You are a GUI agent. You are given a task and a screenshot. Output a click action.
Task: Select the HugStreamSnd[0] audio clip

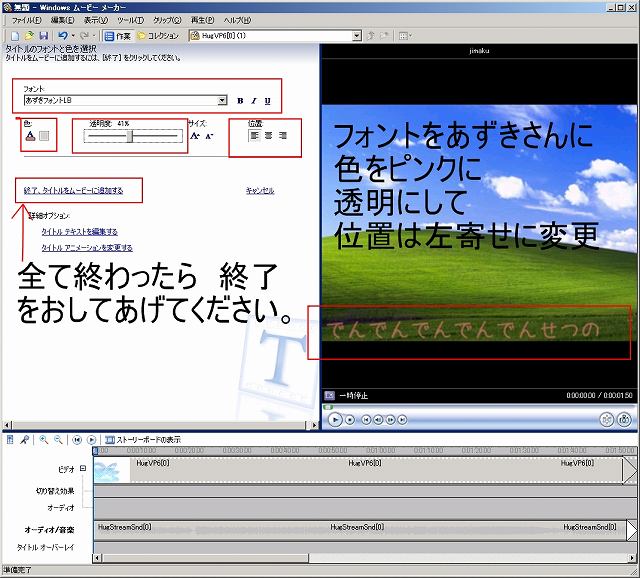(x=360, y=531)
